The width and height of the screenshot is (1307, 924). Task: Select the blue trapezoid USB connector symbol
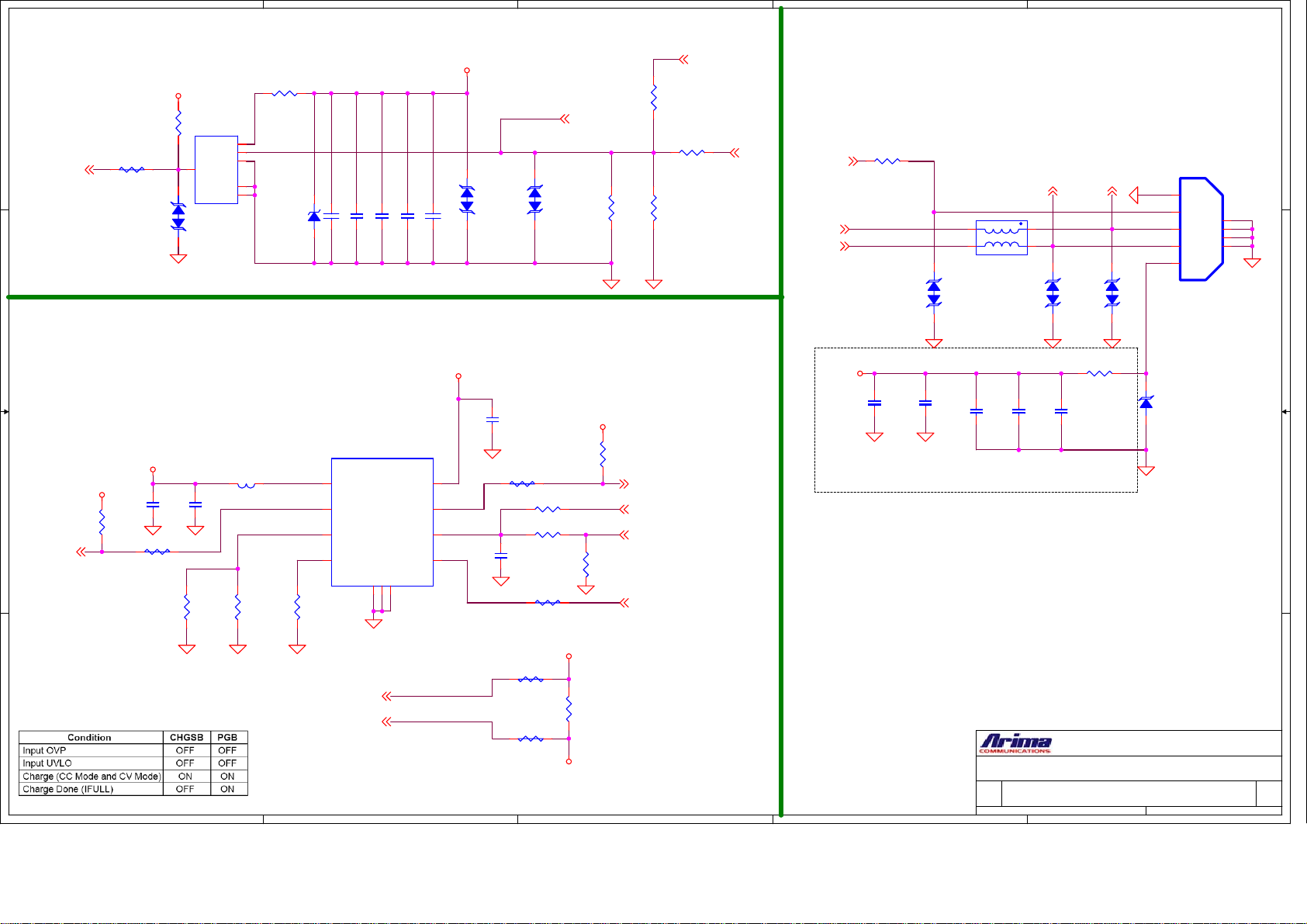coord(1200,229)
